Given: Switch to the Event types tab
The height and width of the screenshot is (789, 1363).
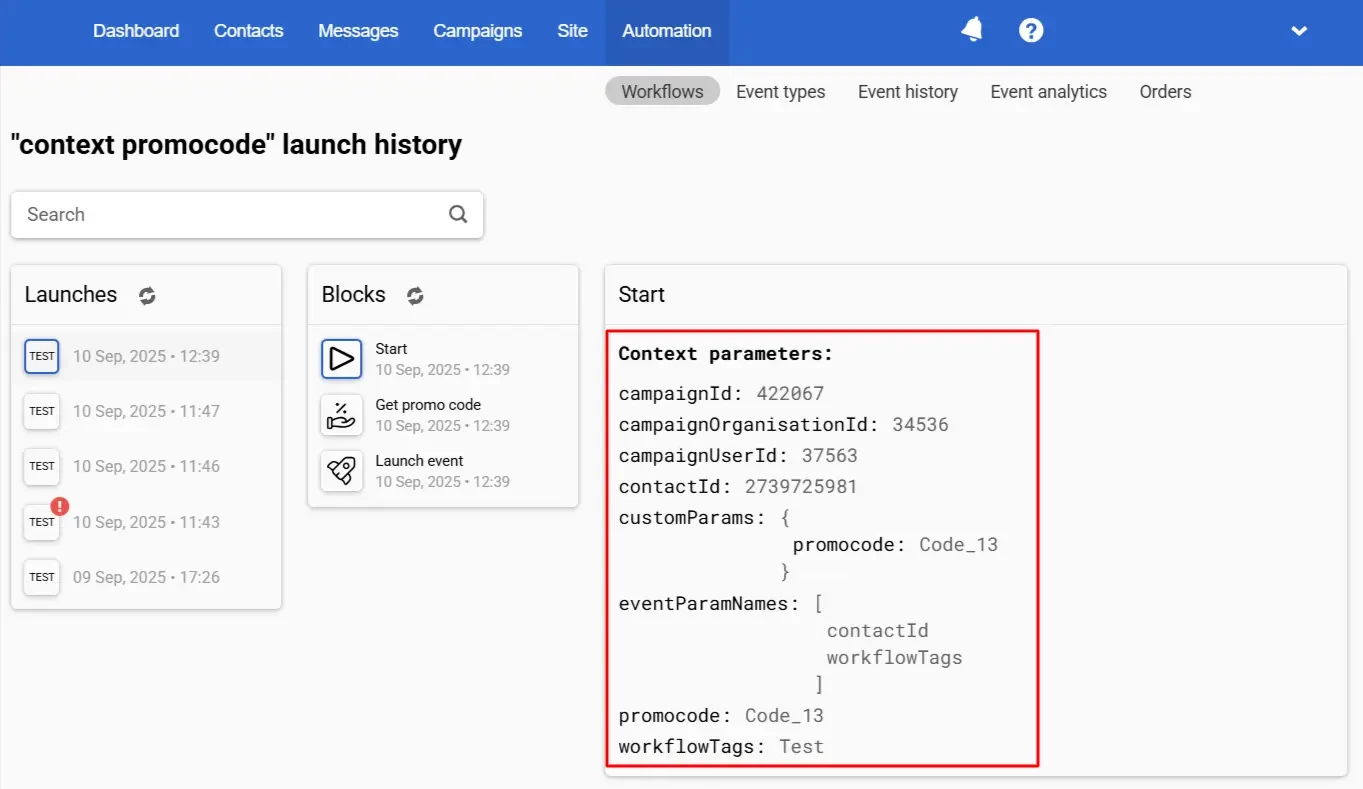Looking at the screenshot, I should (780, 92).
